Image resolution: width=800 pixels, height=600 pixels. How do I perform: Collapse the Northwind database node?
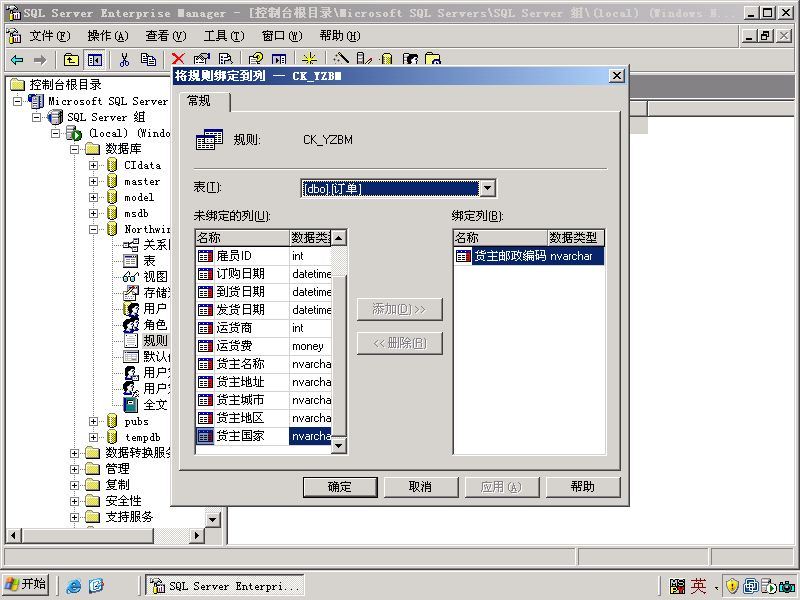coord(93,229)
